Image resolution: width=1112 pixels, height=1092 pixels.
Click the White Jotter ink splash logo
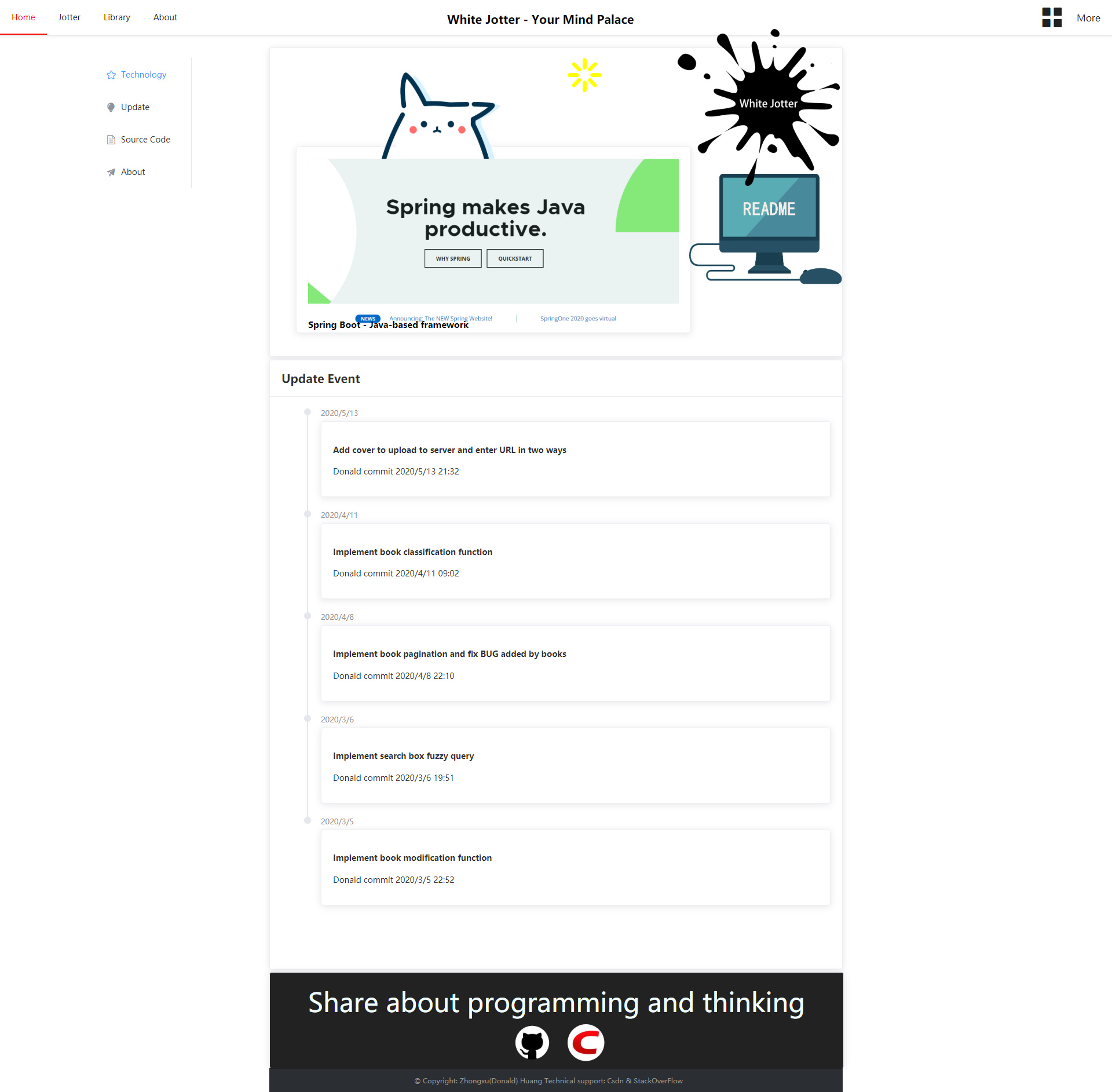(x=767, y=103)
